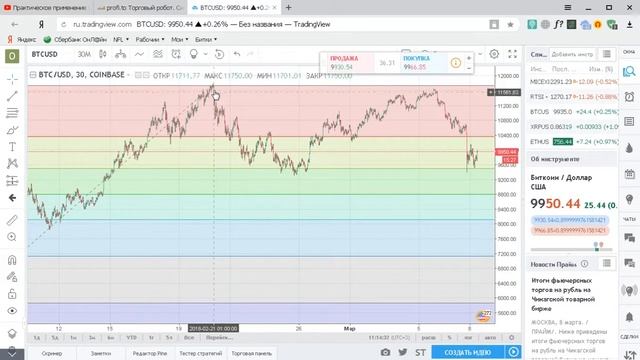Toggle hide all drawings eye icon
Image resolution: width=640 pixels, height=360 pixels.
[12, 311]
